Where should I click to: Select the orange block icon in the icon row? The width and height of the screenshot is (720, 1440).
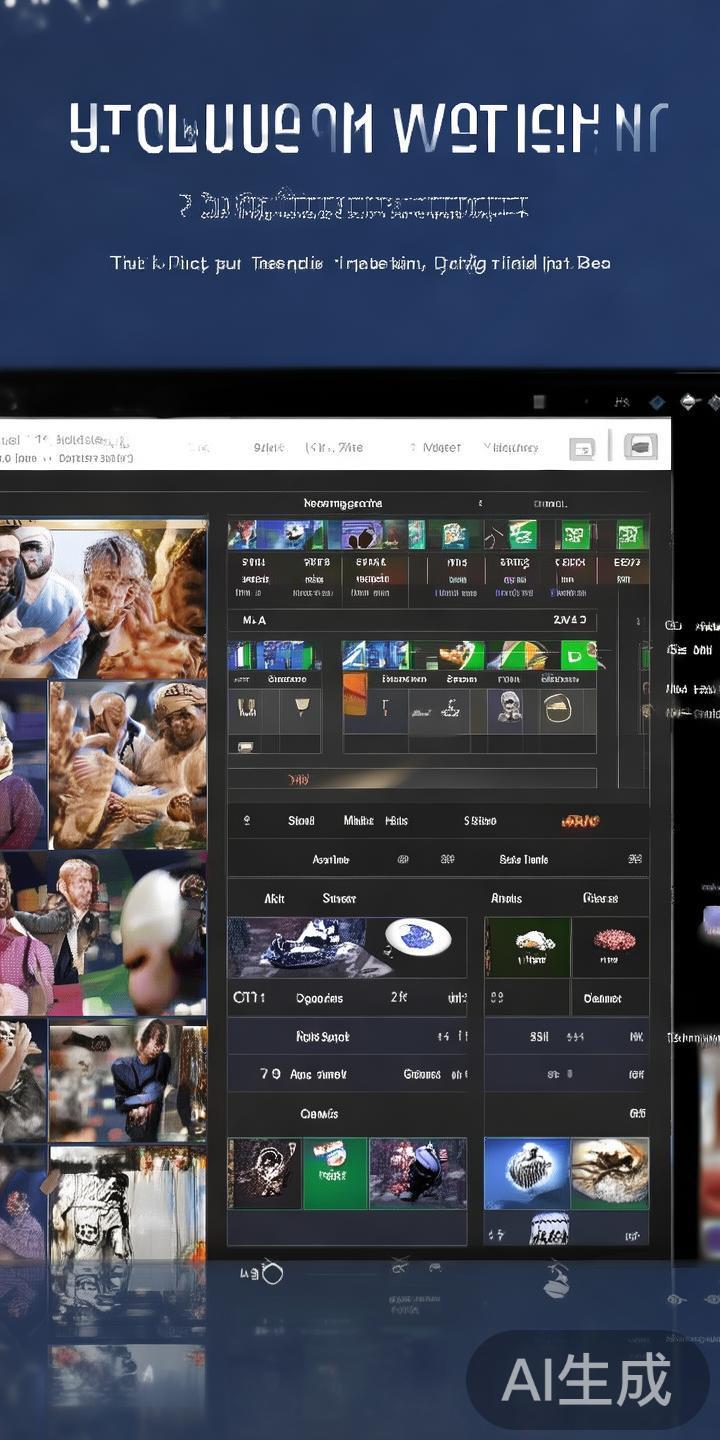click(355, 694)
